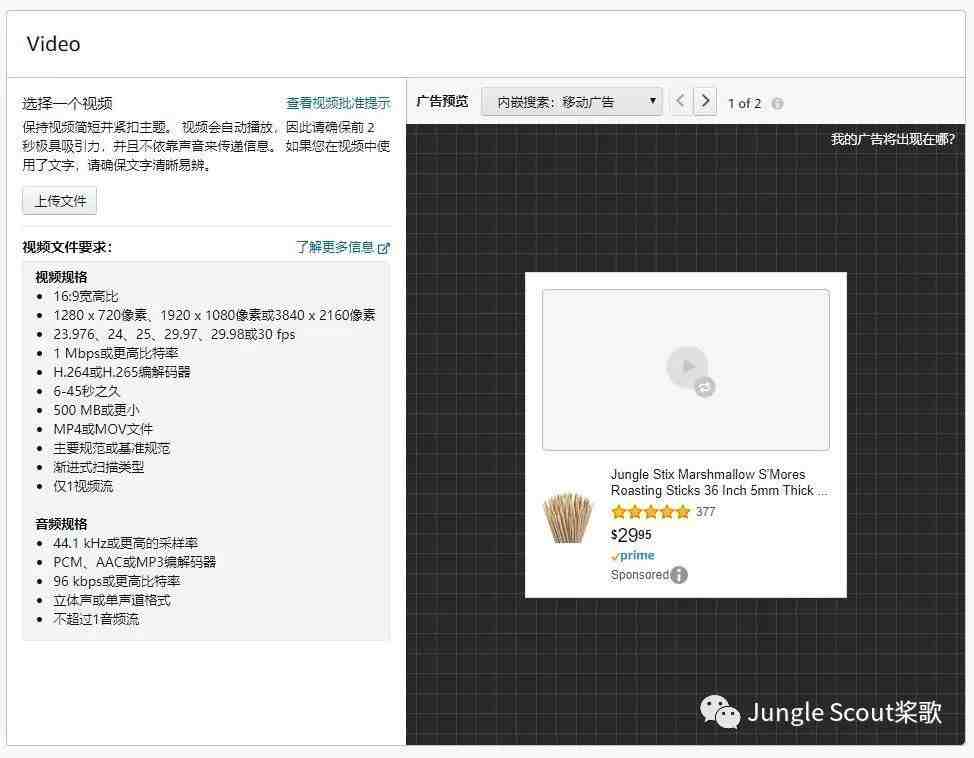Open the Jungle Stix Marshmallow product title
The width and height of the screenshot is (974, 758).
719,482
